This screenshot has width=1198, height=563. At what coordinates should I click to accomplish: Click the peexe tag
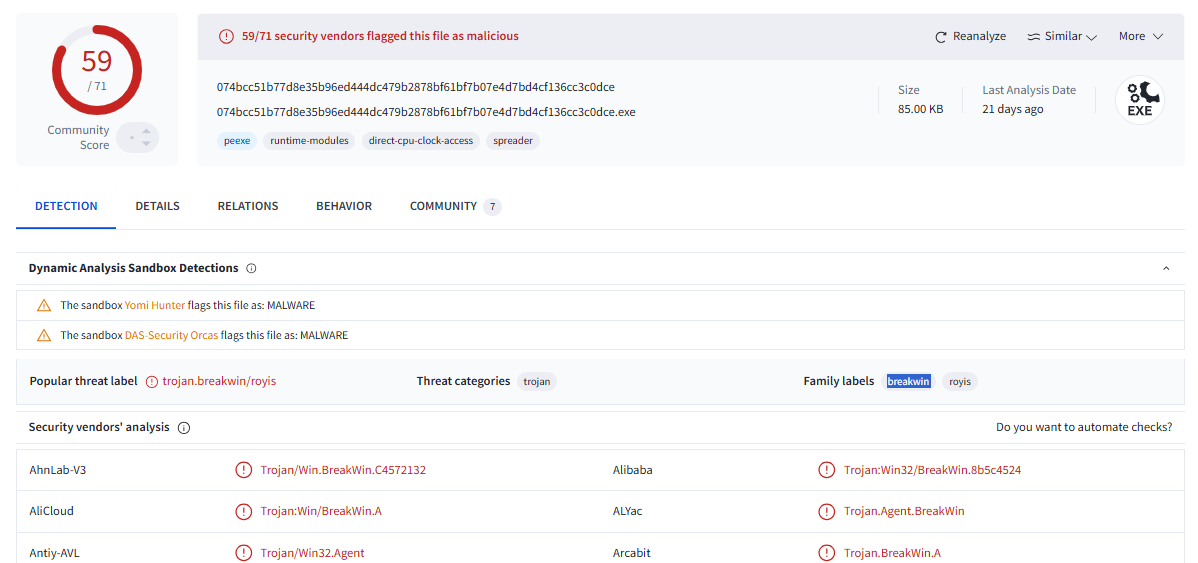point(237,141)
